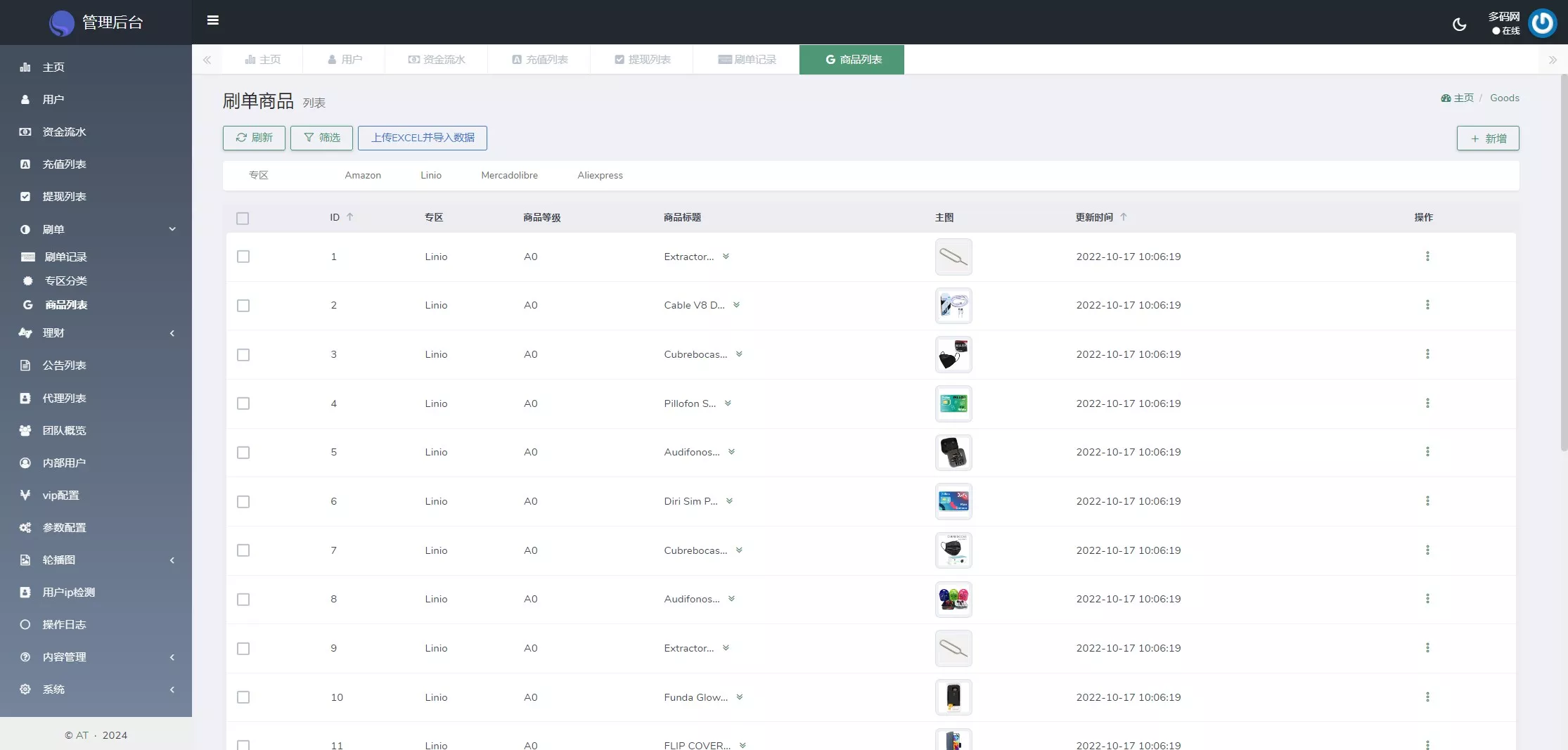Check the select-all checkbox in table header
Image resolution: width=1568 pixels, height=750 pixels.
[x=243, y=219]
